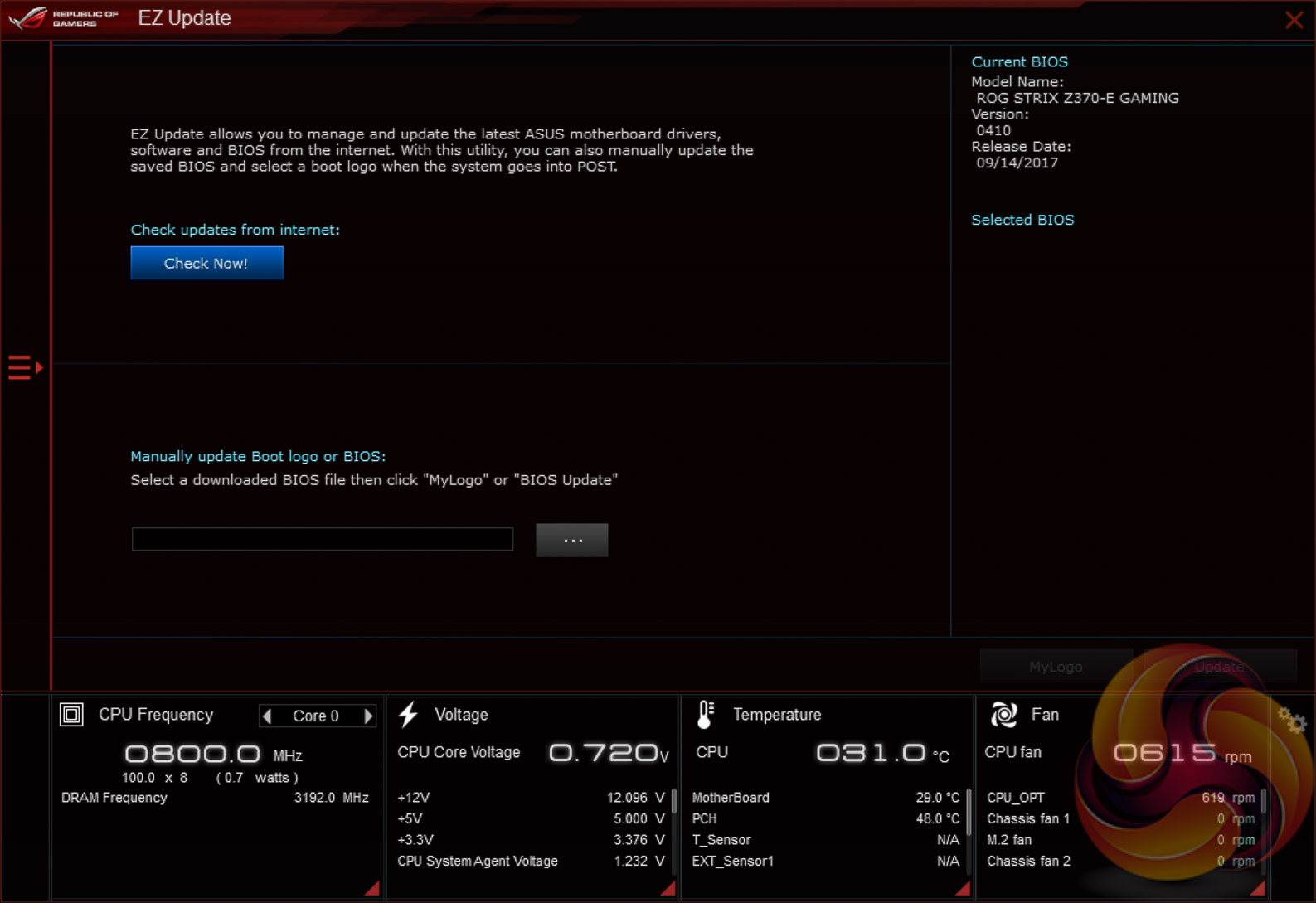This screenshot has height=903, width=1316.
Task: Click the Fan panel scrollbar
Action: click(x=1263, y=802)
